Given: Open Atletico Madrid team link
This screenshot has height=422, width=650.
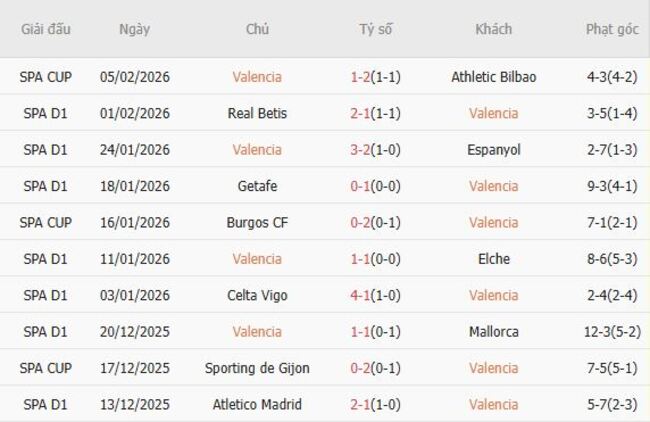Looking at the screenshot, I should [257, 404].
